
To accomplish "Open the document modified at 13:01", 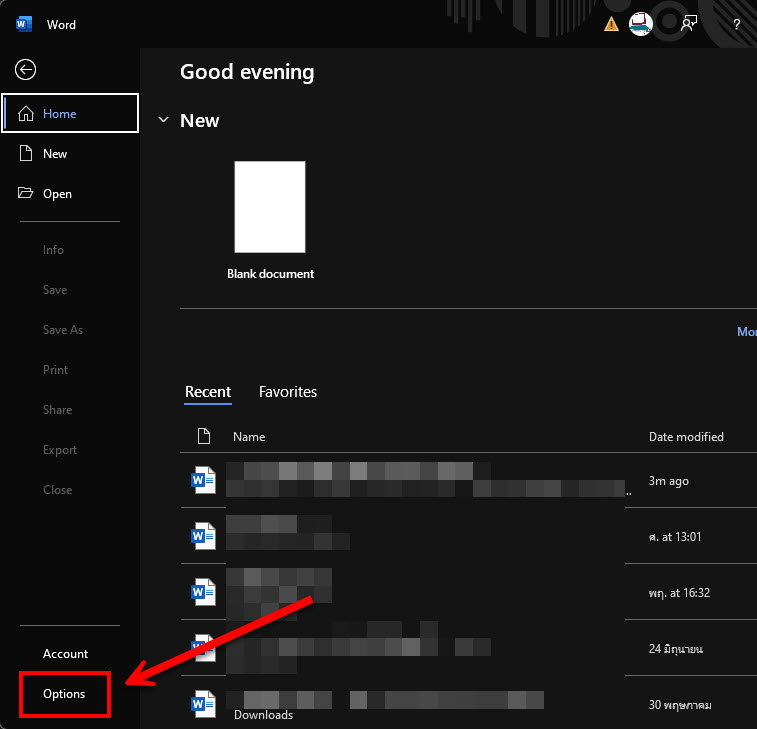I will [x=468, y=536].
